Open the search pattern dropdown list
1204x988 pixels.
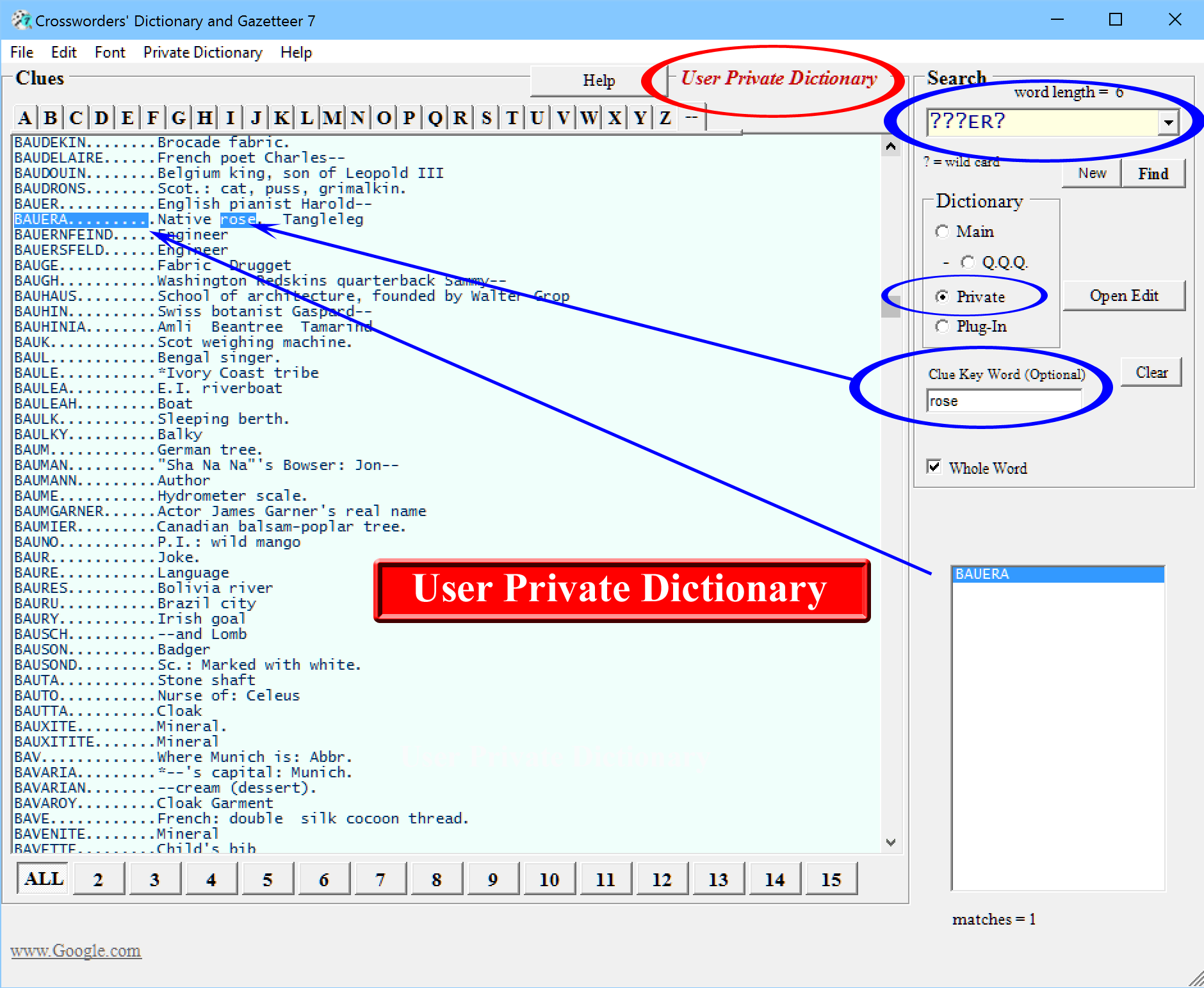click(x=1169, y=122)
